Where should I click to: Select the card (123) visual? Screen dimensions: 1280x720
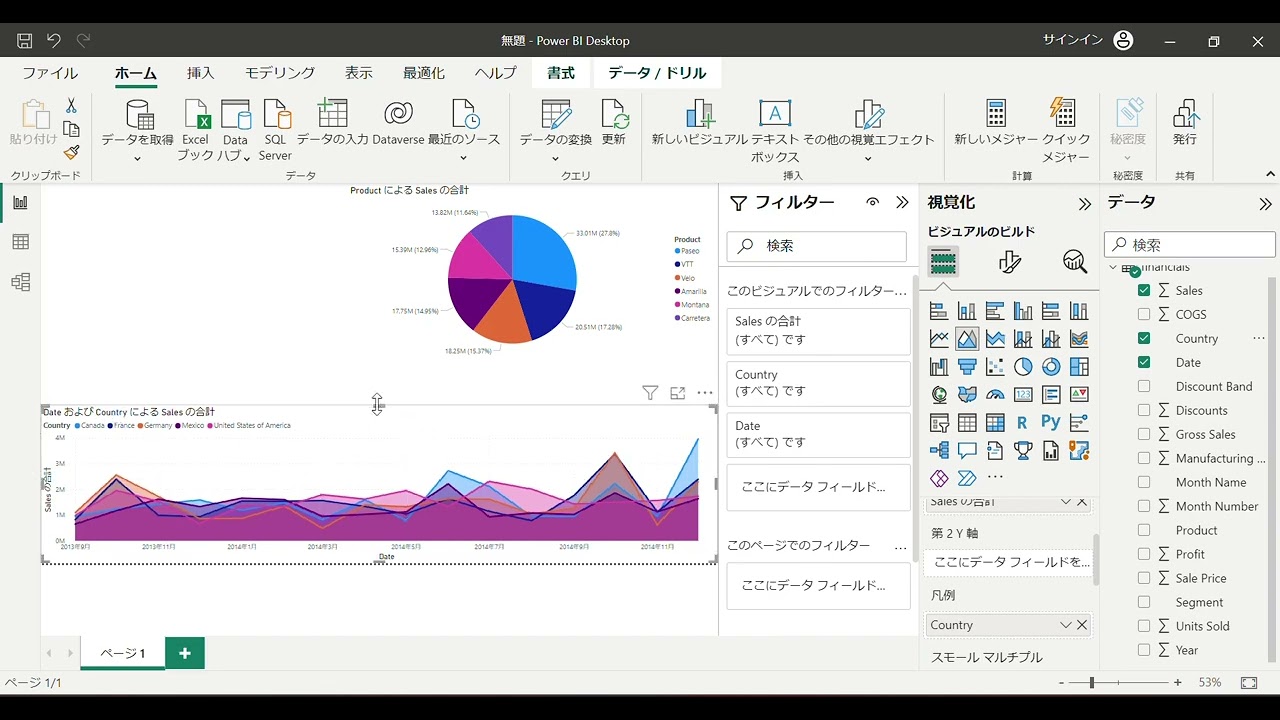(1023, 395)
